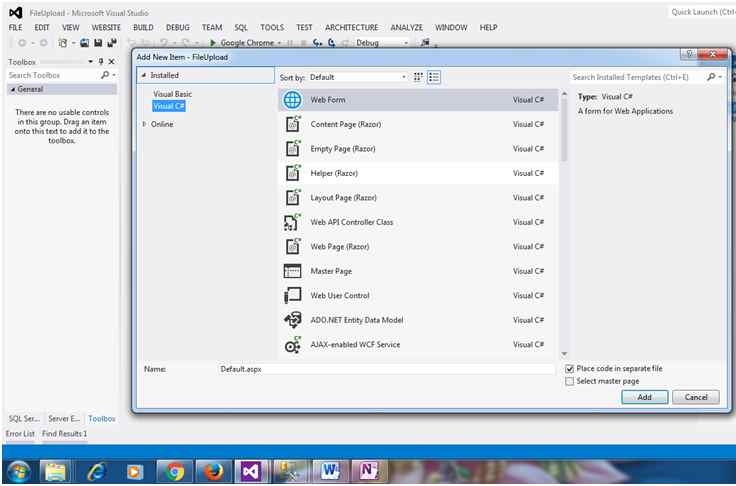This screenshot has height=486, width=736.
Task: Click the Name field containing Default.aspx
Action: click(386, 370)
